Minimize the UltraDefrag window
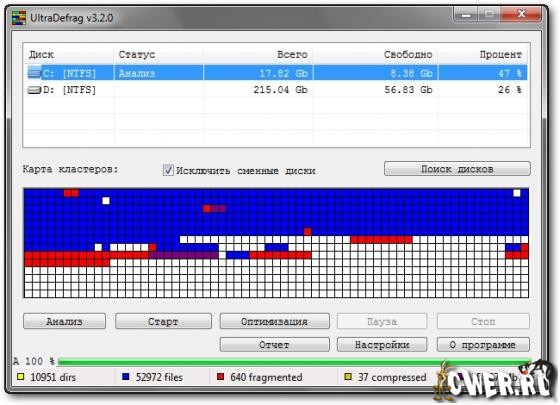 click(x=466, y=15)
